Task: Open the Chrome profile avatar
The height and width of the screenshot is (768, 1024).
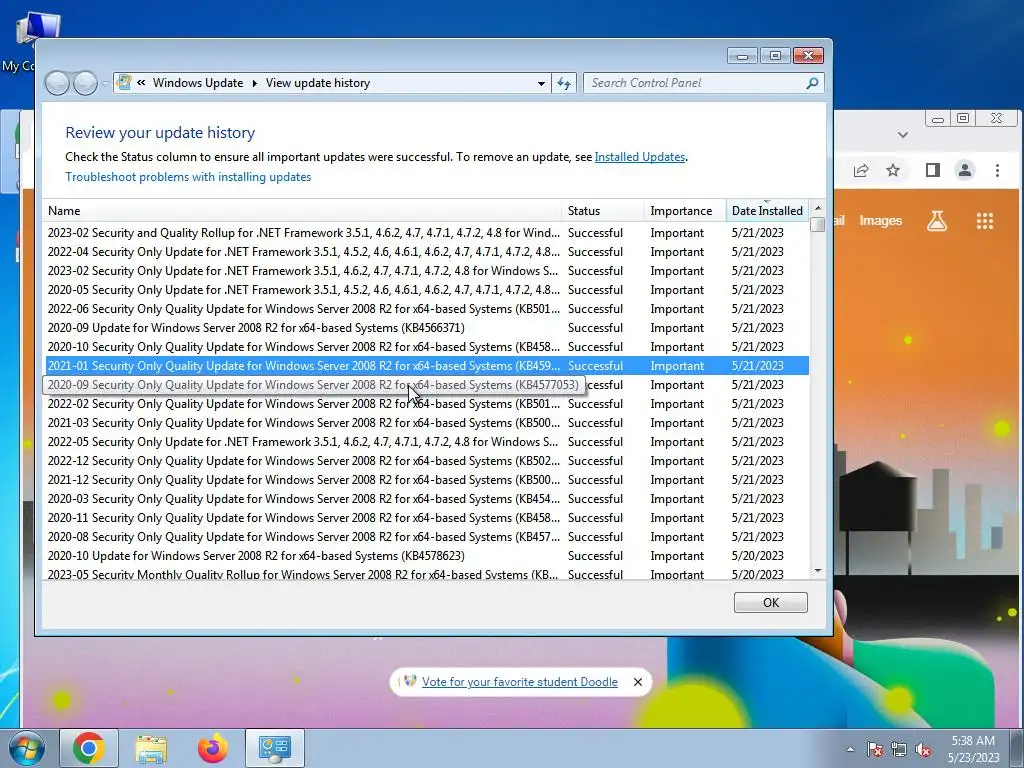Action: [x=965, y=170]
